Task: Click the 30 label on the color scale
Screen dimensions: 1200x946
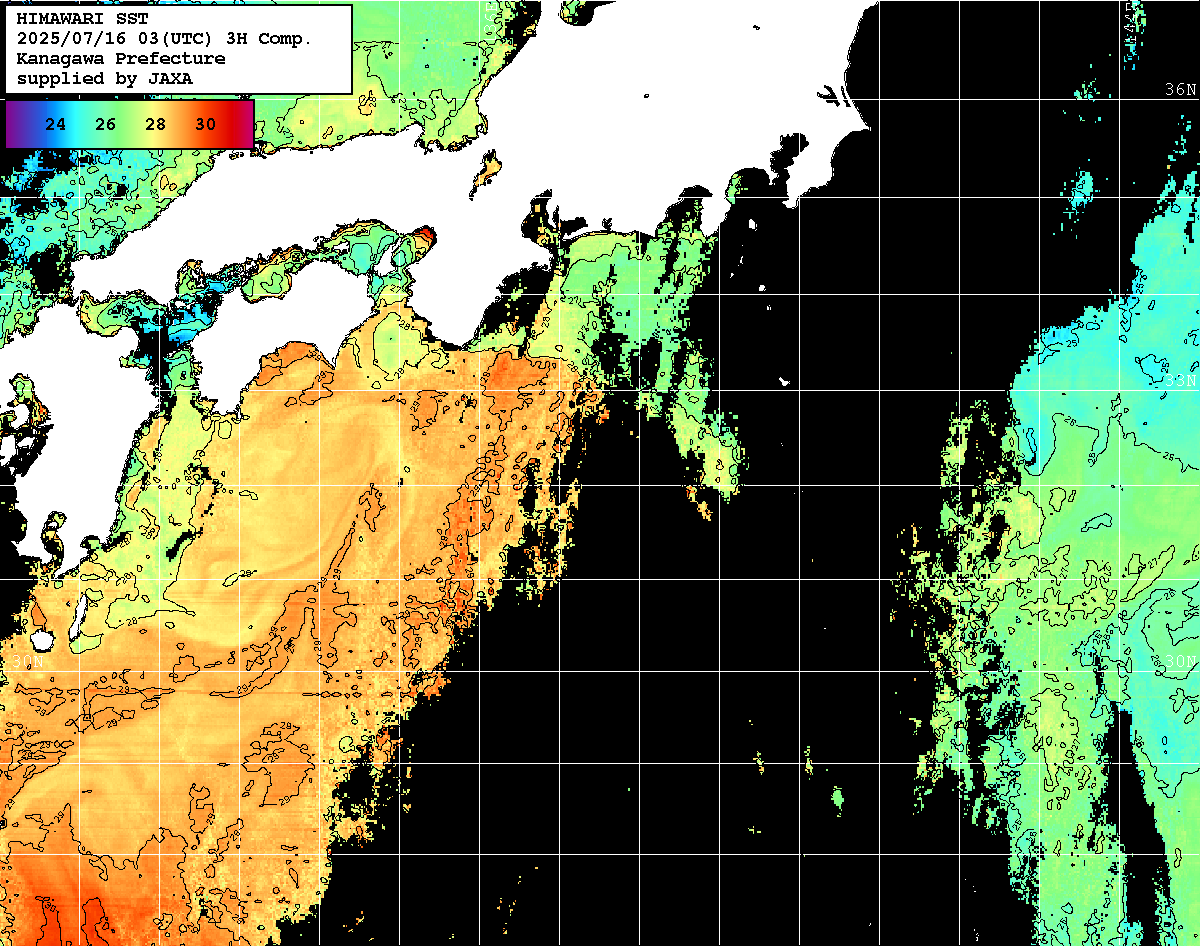Action: coord(205,125)
